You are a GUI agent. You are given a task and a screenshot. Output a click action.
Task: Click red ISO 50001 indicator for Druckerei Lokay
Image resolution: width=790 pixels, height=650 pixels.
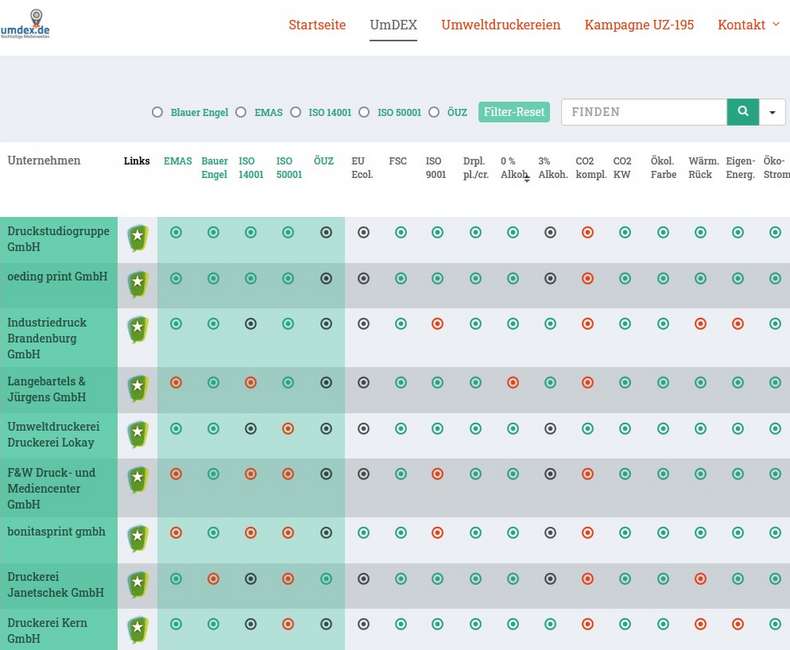tap(288, 428)
